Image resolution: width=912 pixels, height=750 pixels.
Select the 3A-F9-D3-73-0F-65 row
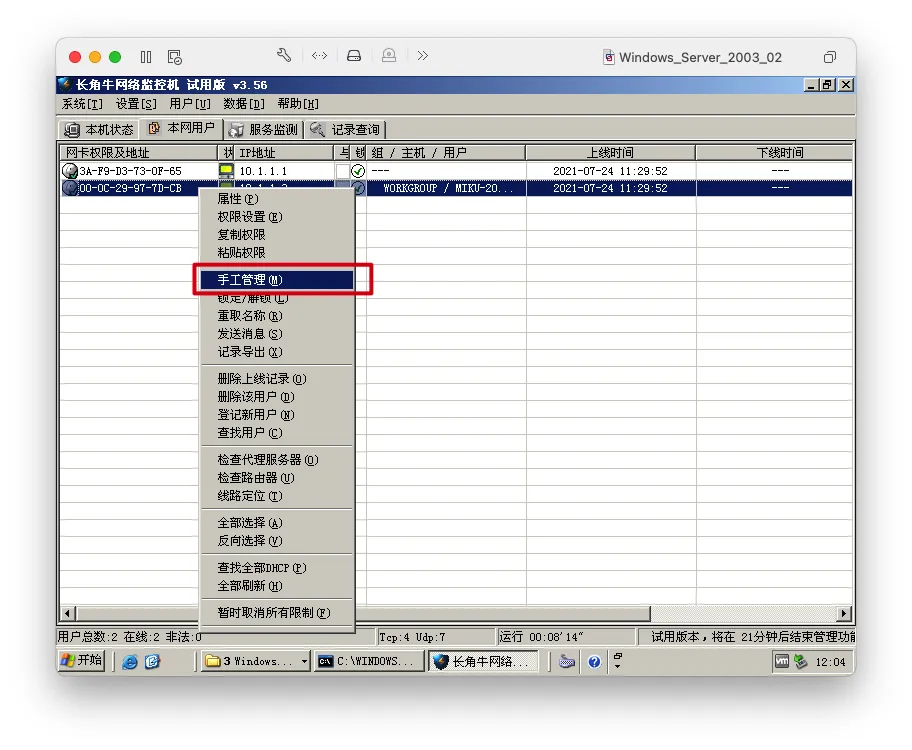(x=457, y=171)
